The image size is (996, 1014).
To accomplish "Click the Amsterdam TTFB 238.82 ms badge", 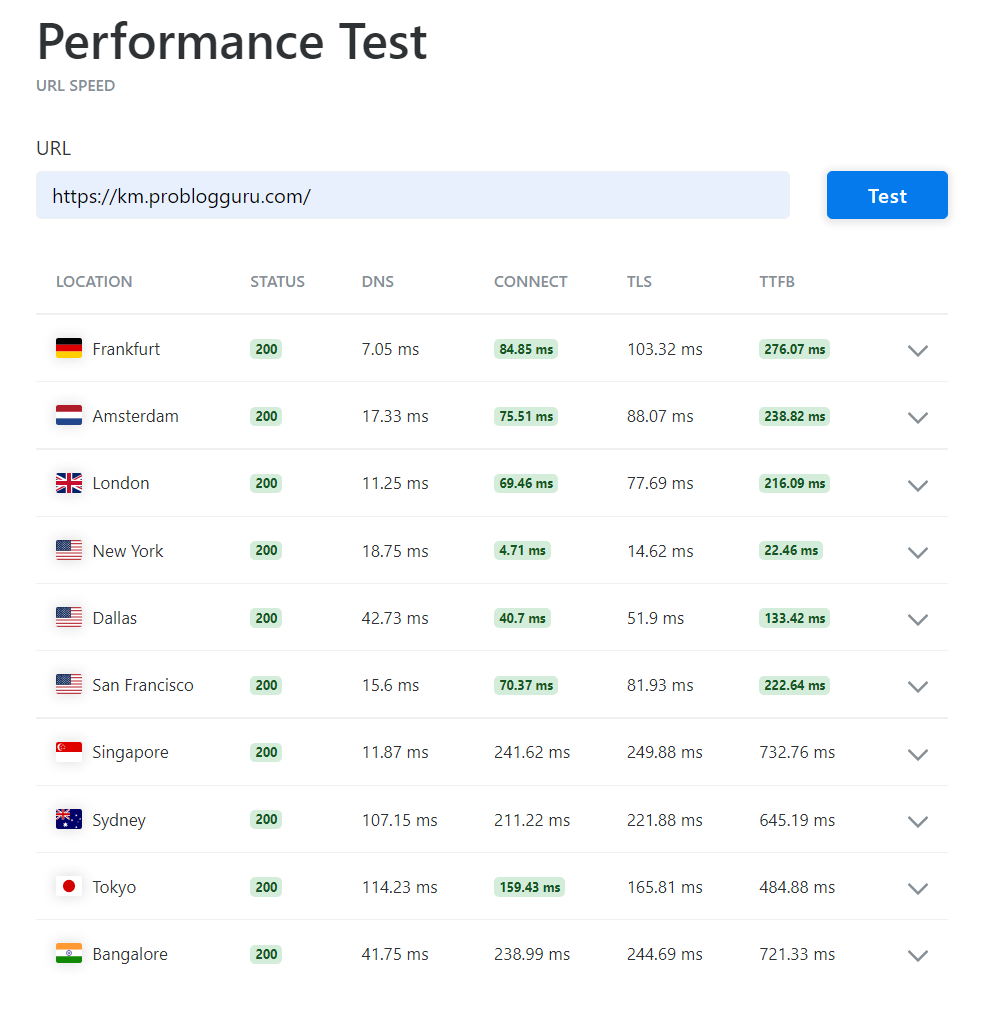I will pos(794,416).
